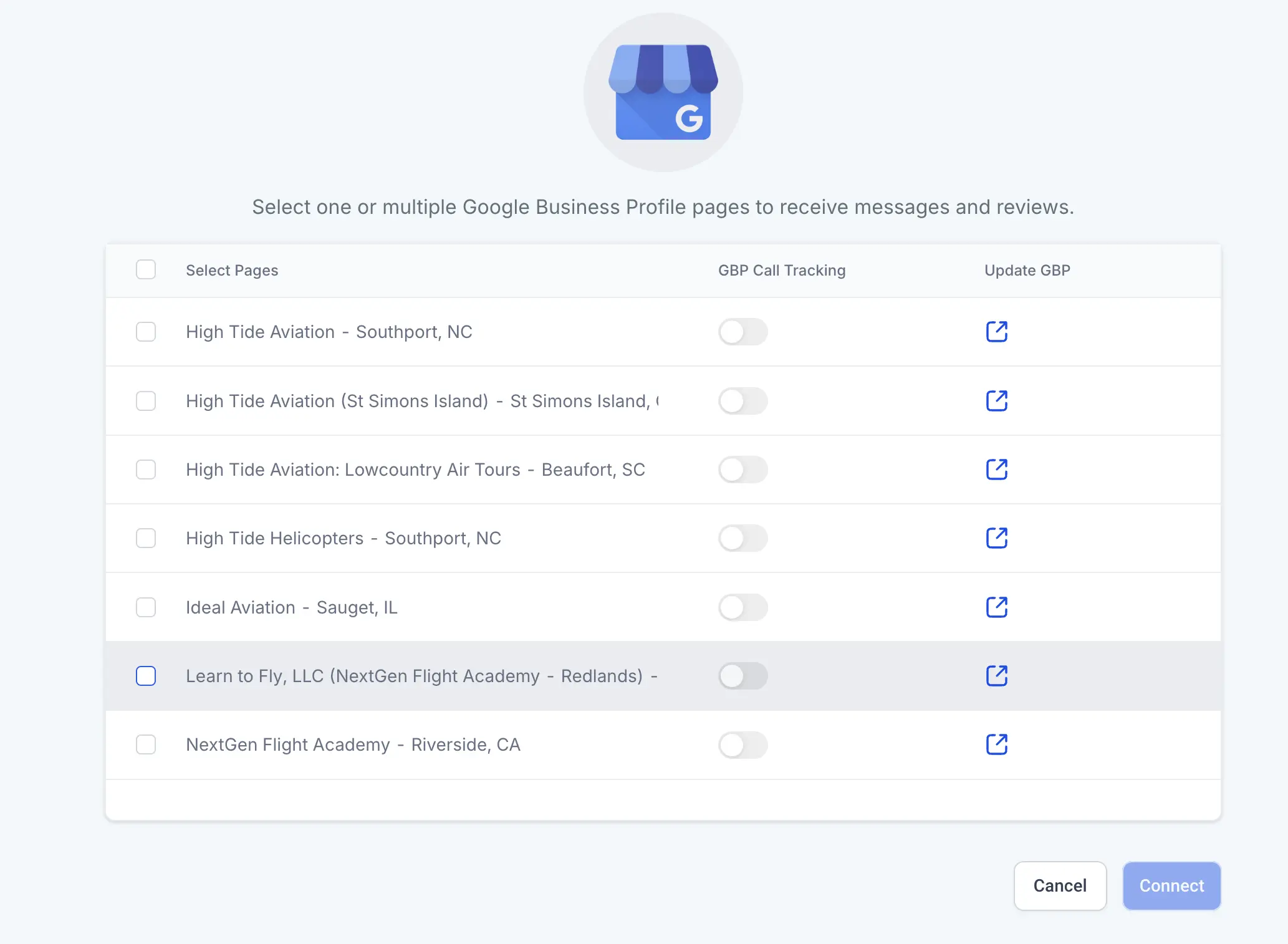Open Update GBP icon for NextGen Flight Academy Riverside

tap(997, 744)
